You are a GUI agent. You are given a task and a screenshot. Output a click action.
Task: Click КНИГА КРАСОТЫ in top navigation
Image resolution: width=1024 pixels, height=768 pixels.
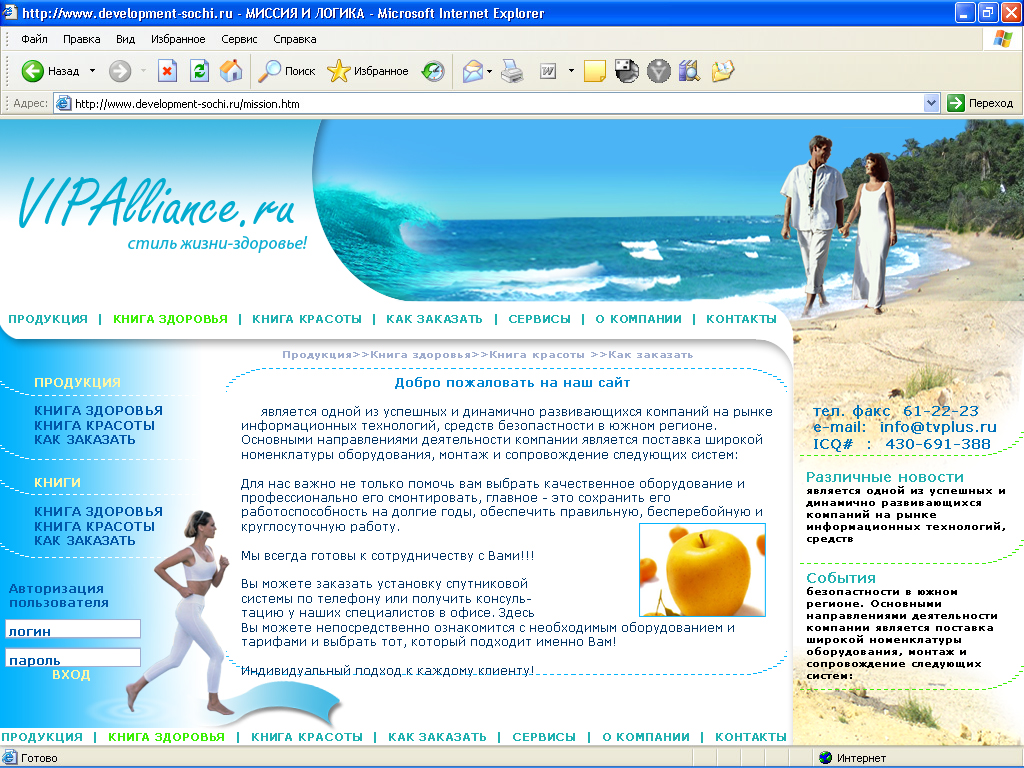point(307,319)
